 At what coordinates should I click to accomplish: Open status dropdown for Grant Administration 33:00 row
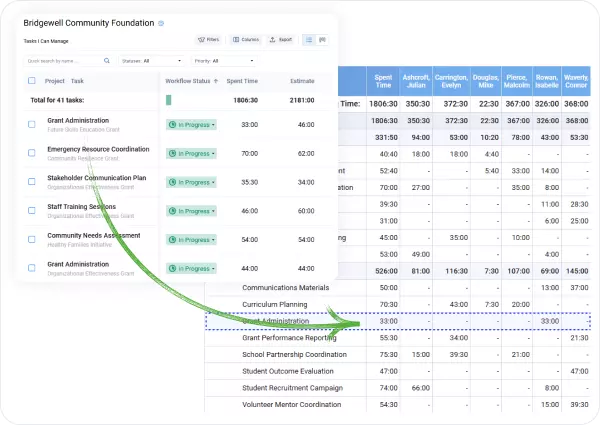[191, 125]
